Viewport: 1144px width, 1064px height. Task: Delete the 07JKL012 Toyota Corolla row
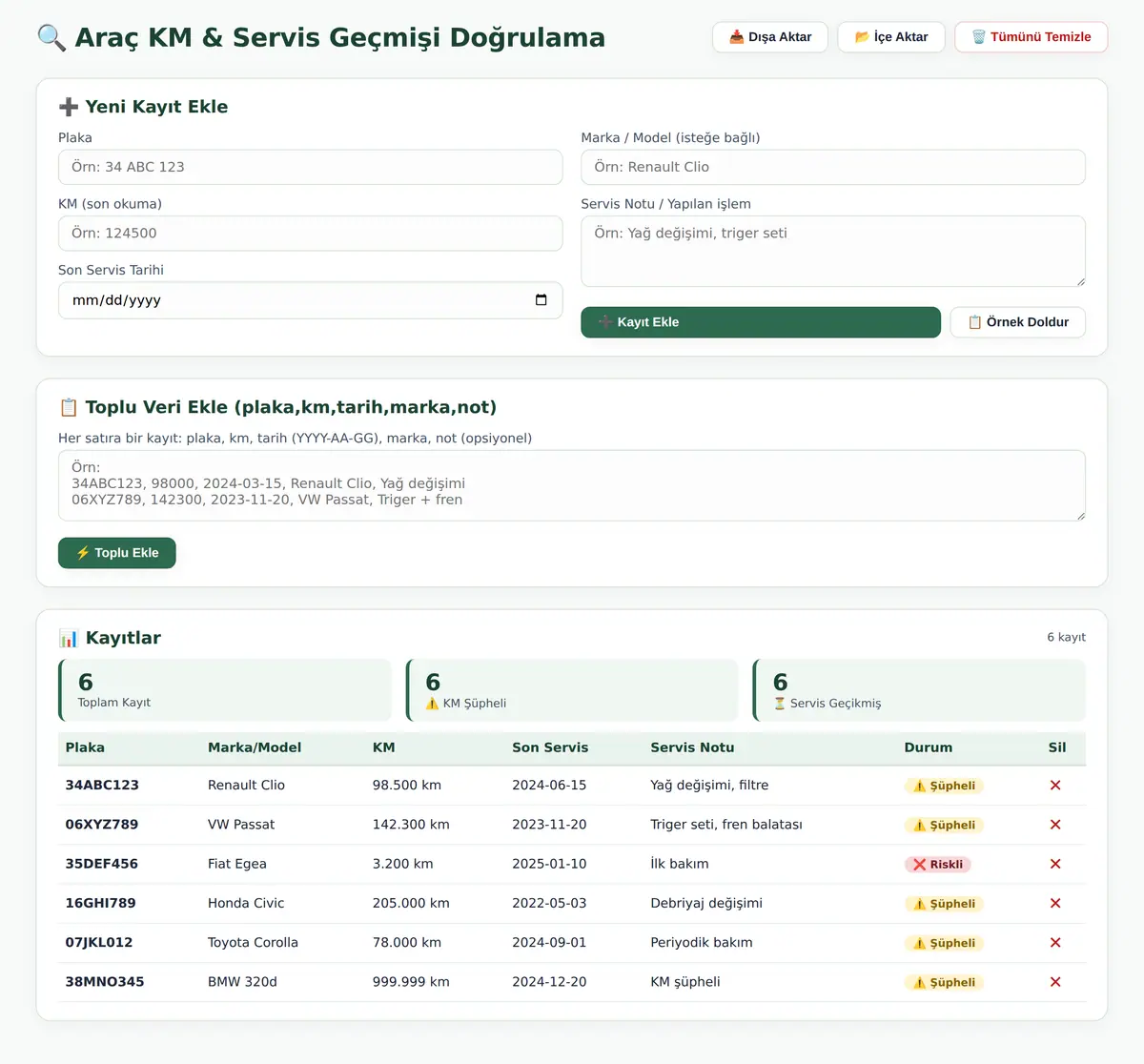tap(1055, 943)
